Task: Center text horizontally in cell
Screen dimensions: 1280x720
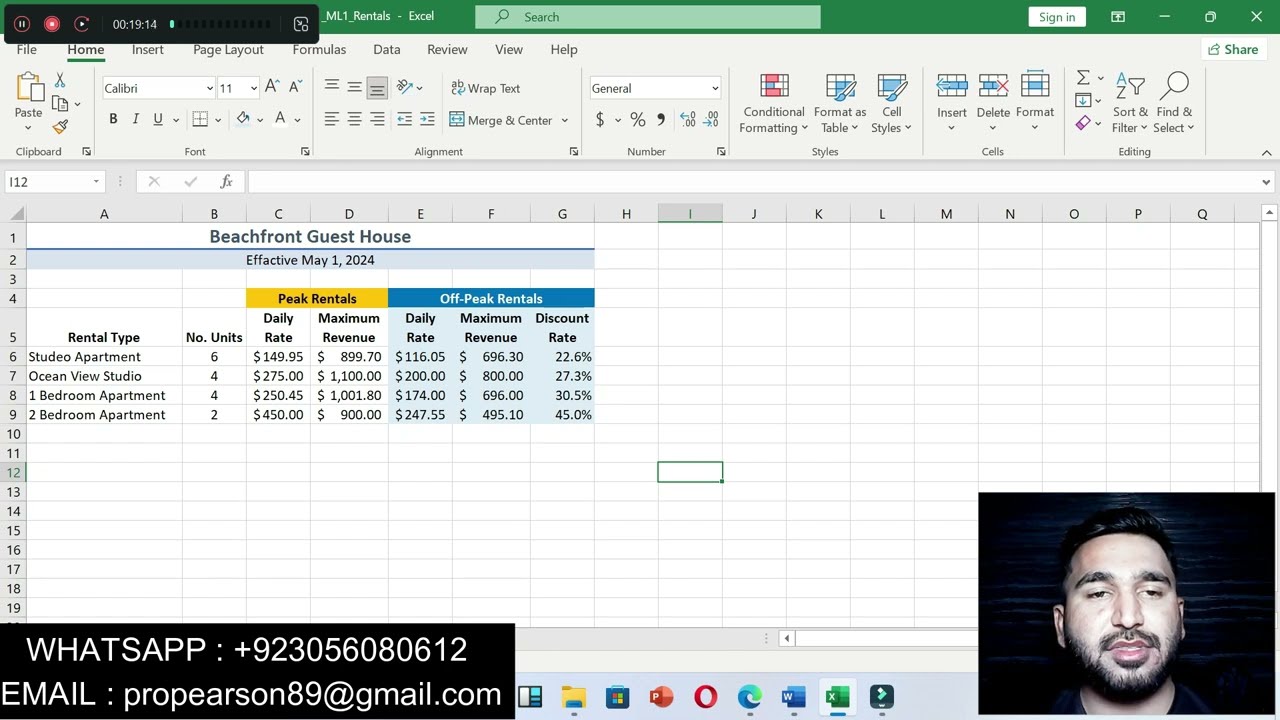Action: pos(354,119)
